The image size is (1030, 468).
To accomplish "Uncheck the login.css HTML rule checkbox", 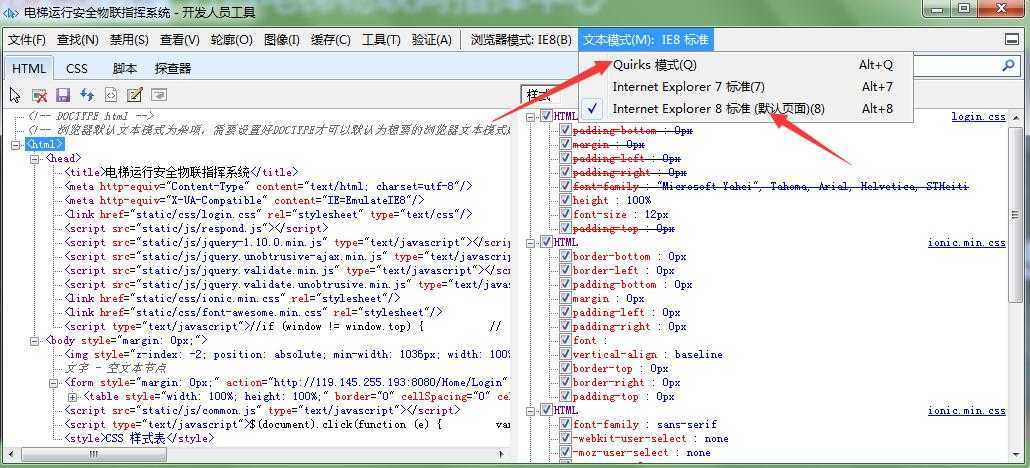I will click(x=547, y=116).
